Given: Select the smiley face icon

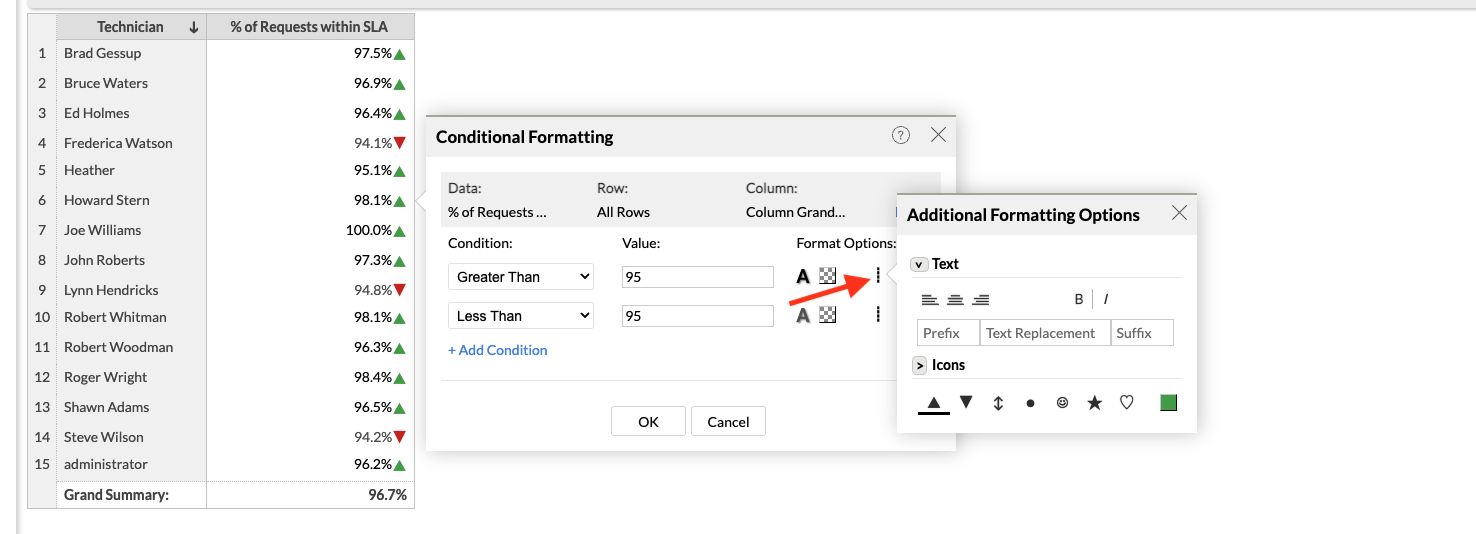Looking at the screenshot, I should coord(1062,402).
